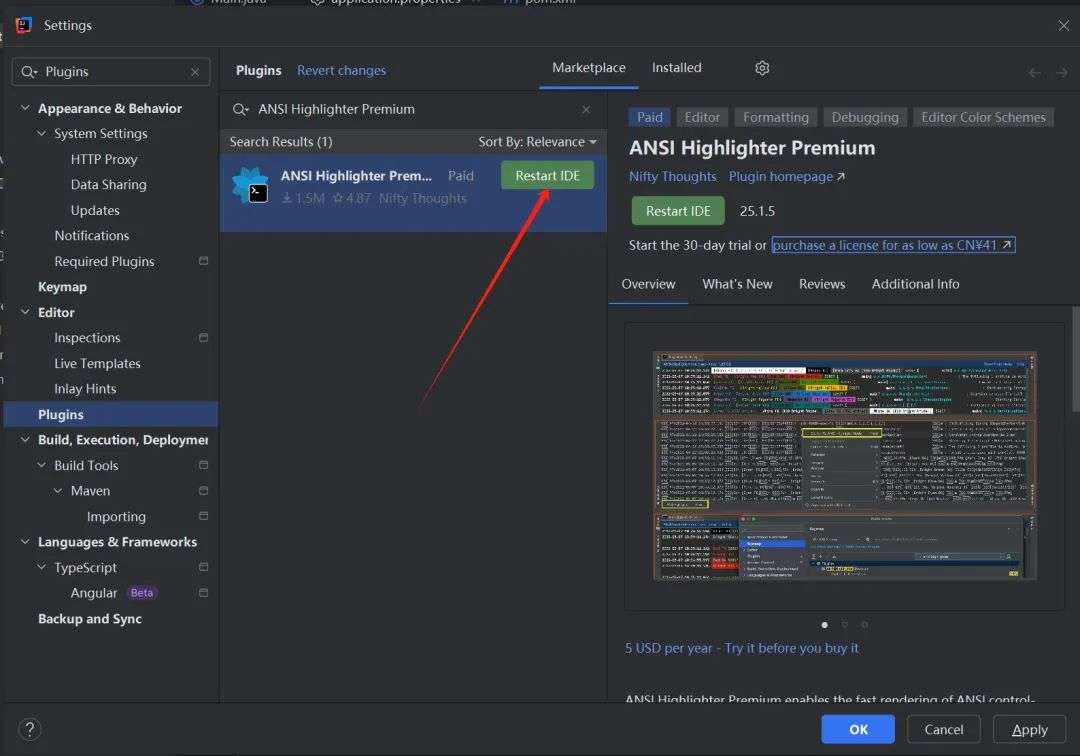Image resolution: width=1080 pixels, height=756 pixels.
Task: Open the Sort By Relevance dropdown
Action: click(x=537, y=142)
